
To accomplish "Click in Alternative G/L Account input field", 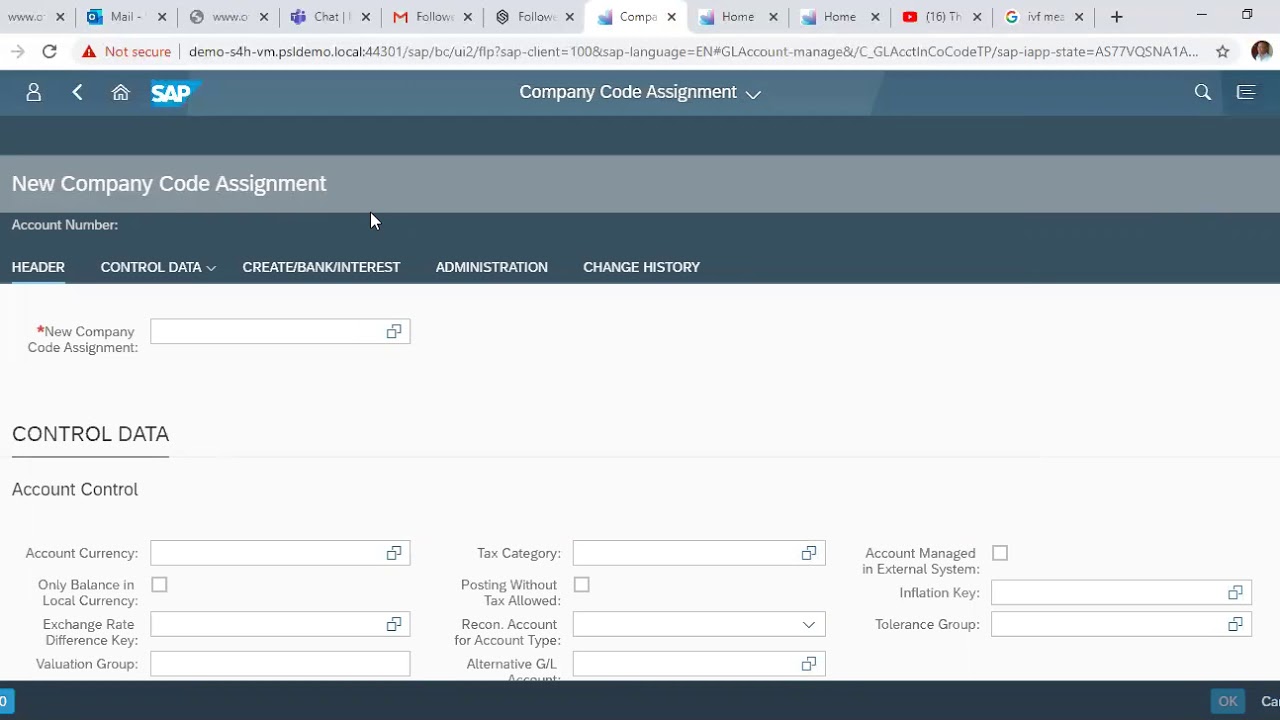I will [699, 664].
